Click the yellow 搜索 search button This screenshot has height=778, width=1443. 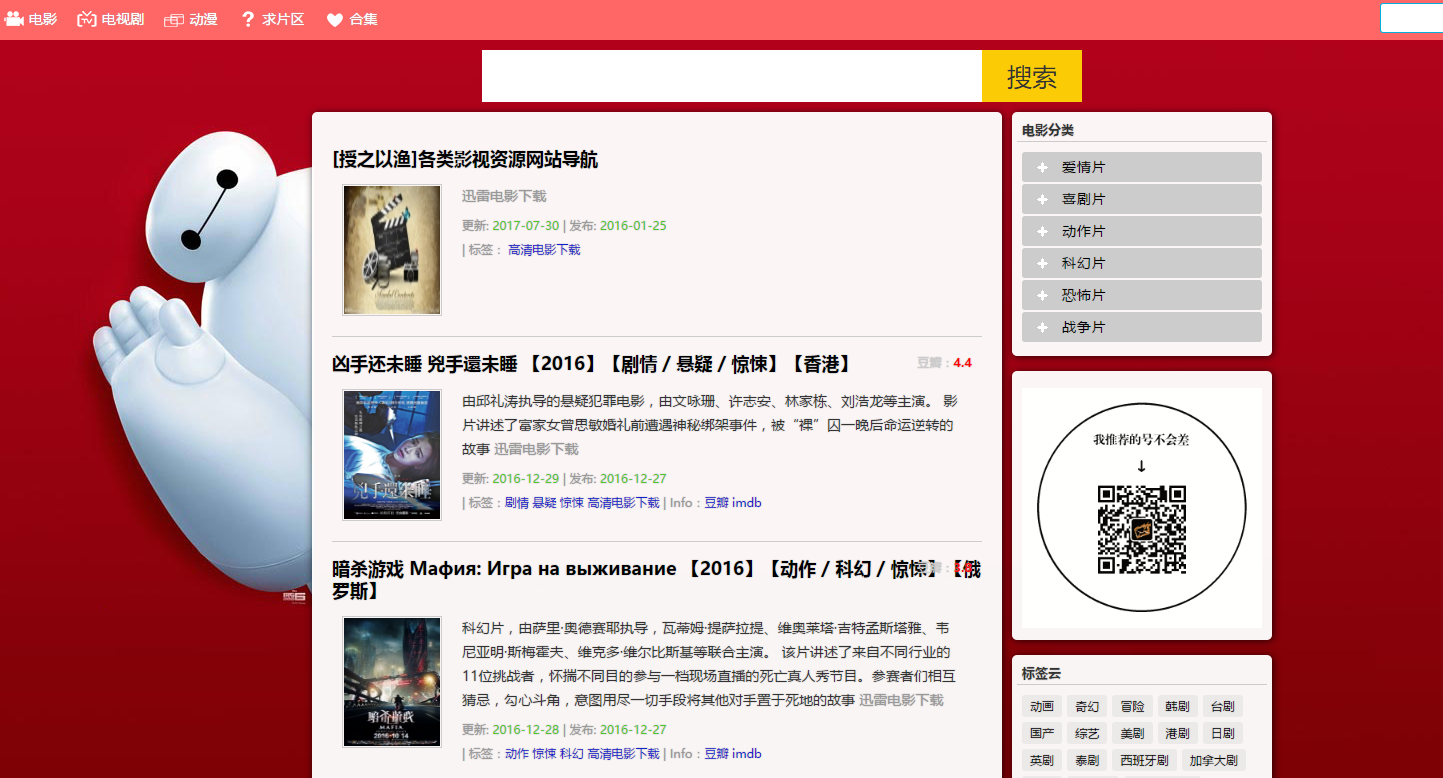(x=1031, y=75)
